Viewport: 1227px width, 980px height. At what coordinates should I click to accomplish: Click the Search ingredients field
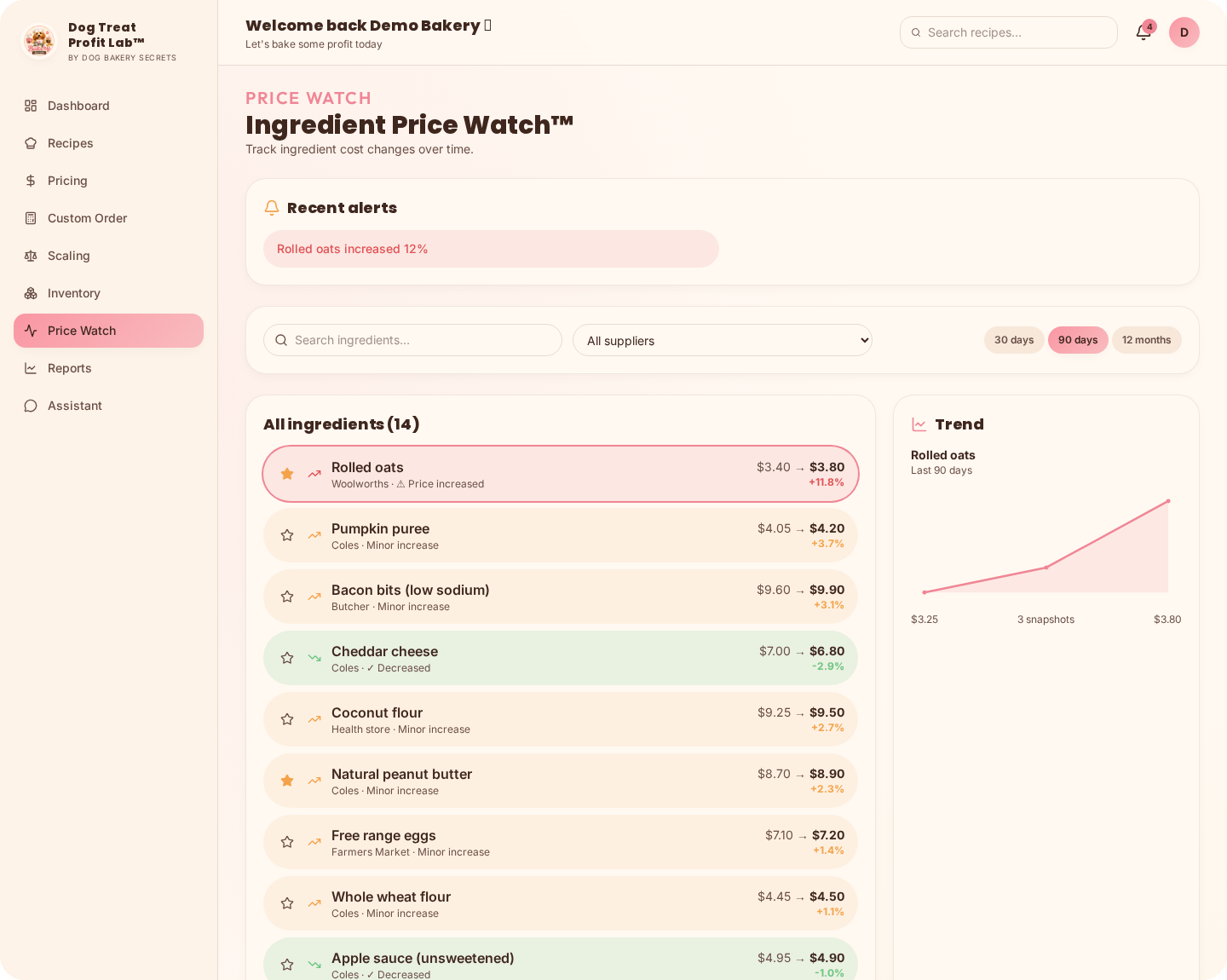412,340
